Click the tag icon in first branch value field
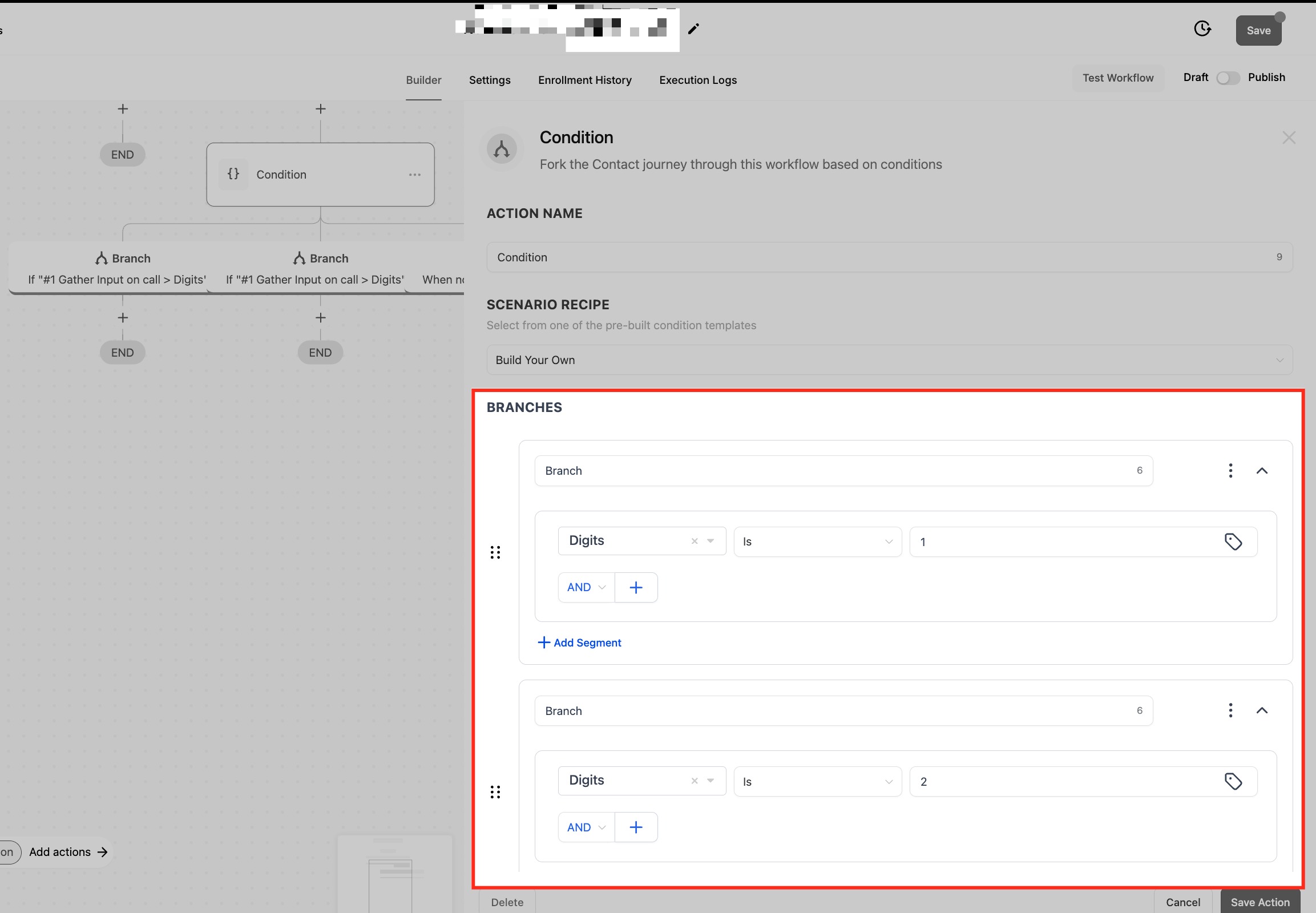This screenshot has width=1316, height=913. pyautogui.click(x=1233, y=541)
